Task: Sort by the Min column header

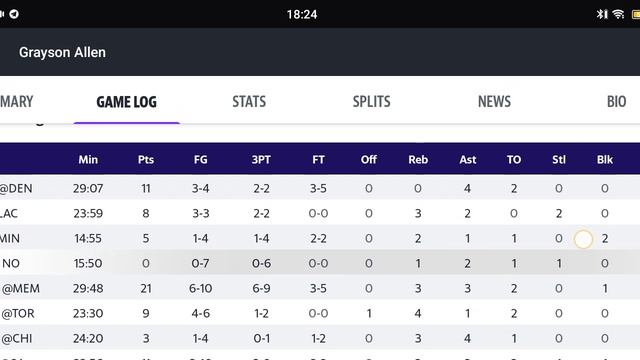Action: pos(88,159)
